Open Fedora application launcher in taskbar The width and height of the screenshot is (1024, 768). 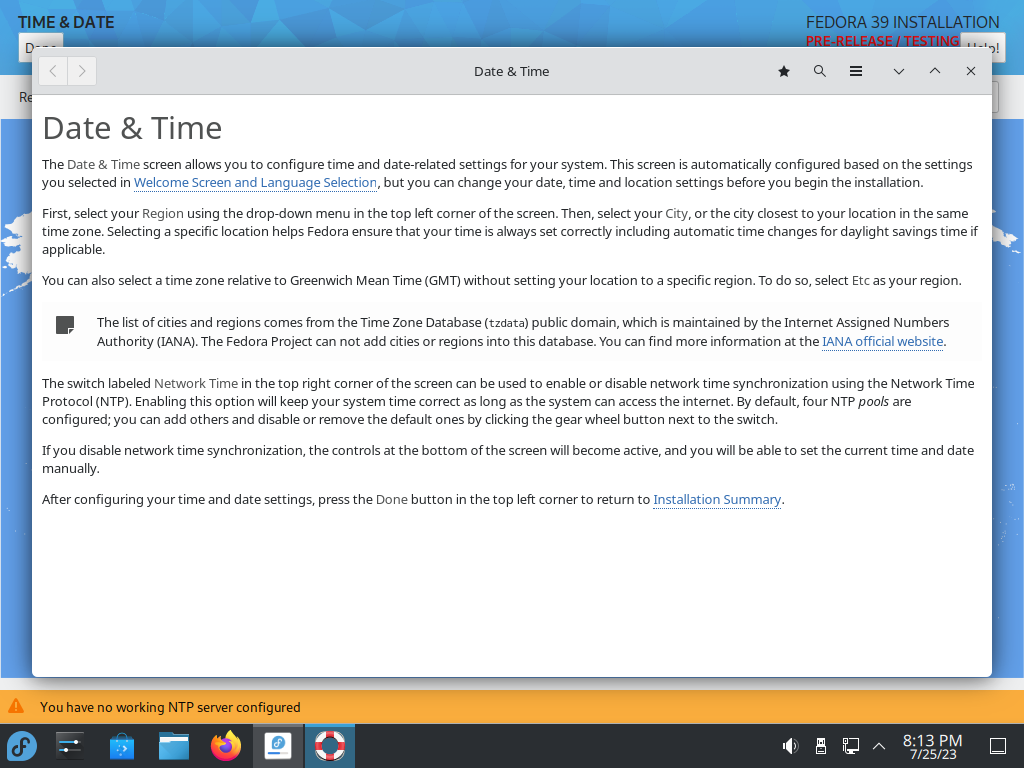coord(22,746)
